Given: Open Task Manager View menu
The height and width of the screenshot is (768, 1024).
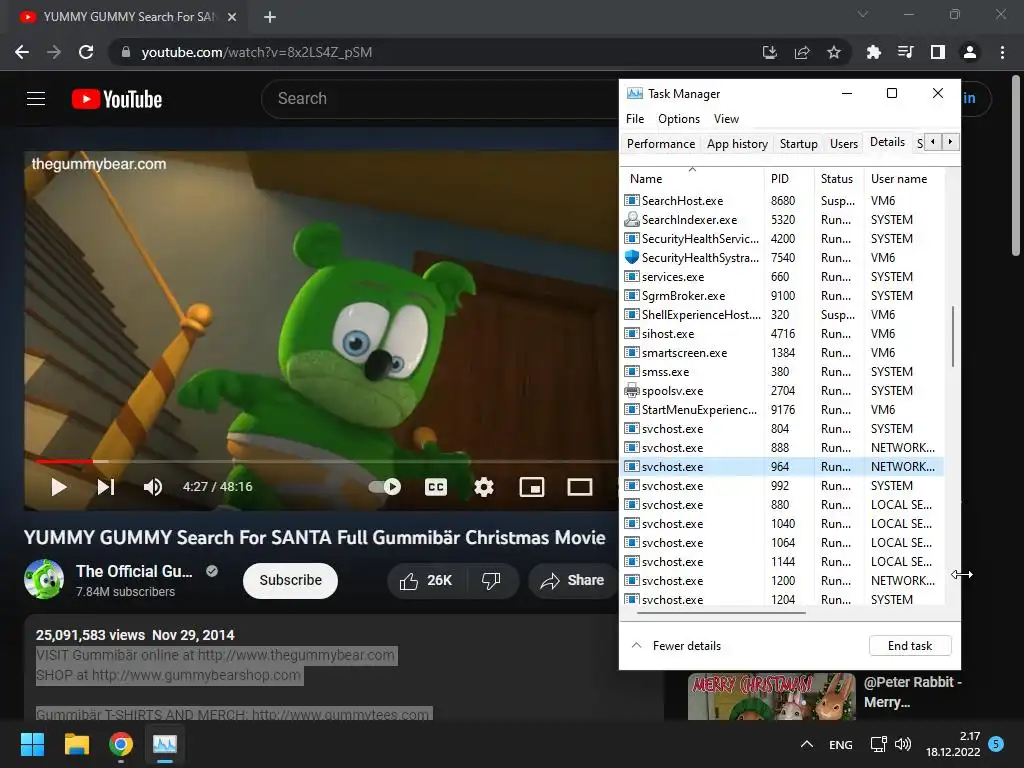Looking at the screenshot, I should click(726, 119).
